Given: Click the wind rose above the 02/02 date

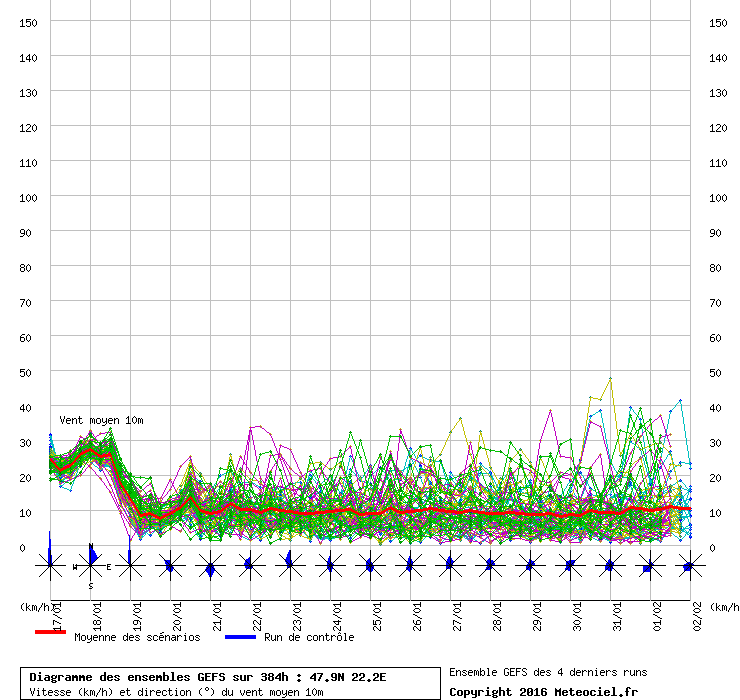Looking at the screenshot, I should click(690, 566).
